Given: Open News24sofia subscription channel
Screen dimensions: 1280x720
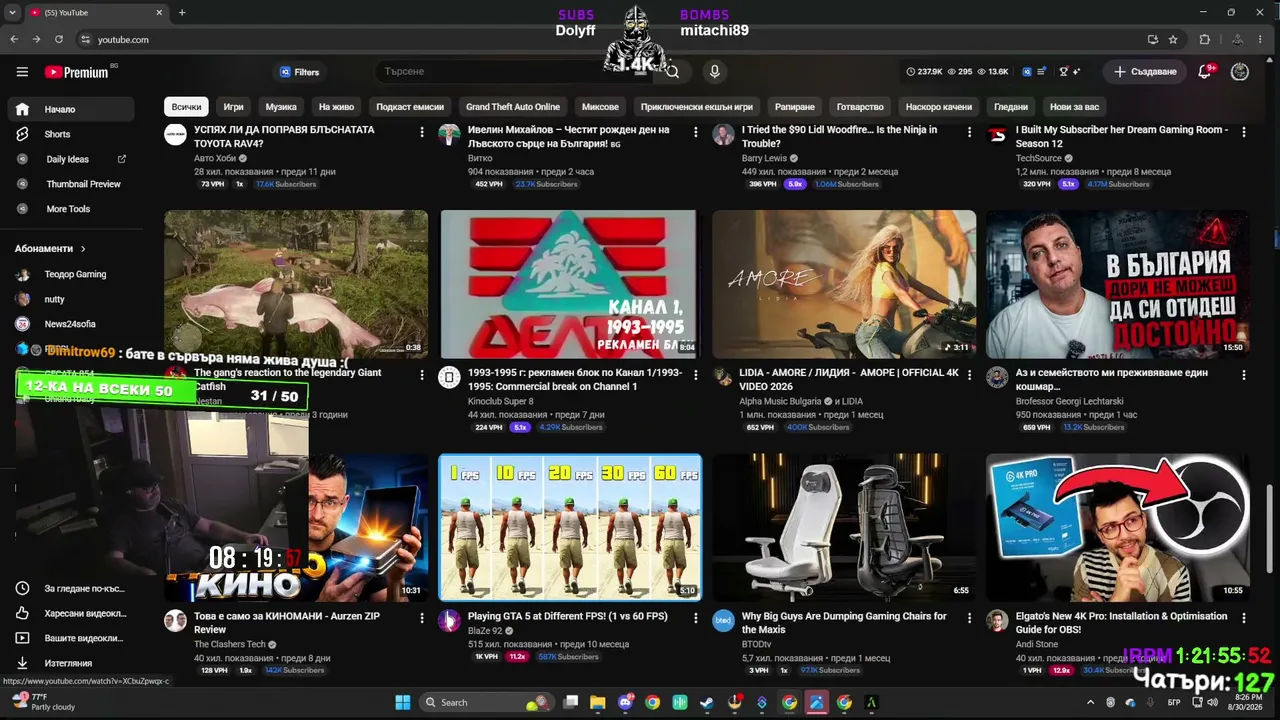Looking at the screenshot, I should (x=72, y=324).
